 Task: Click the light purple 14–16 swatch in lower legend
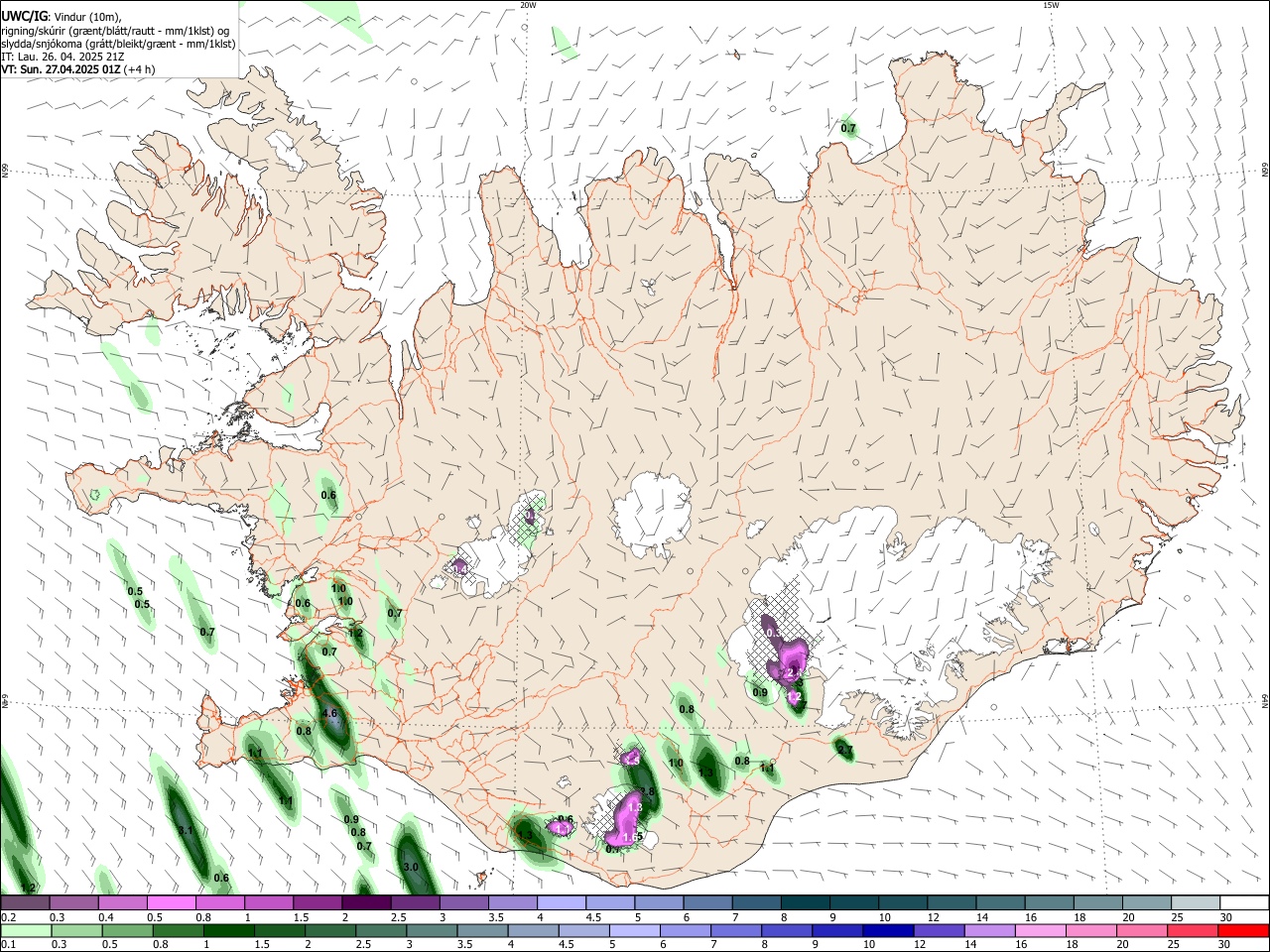coord(990,930)
